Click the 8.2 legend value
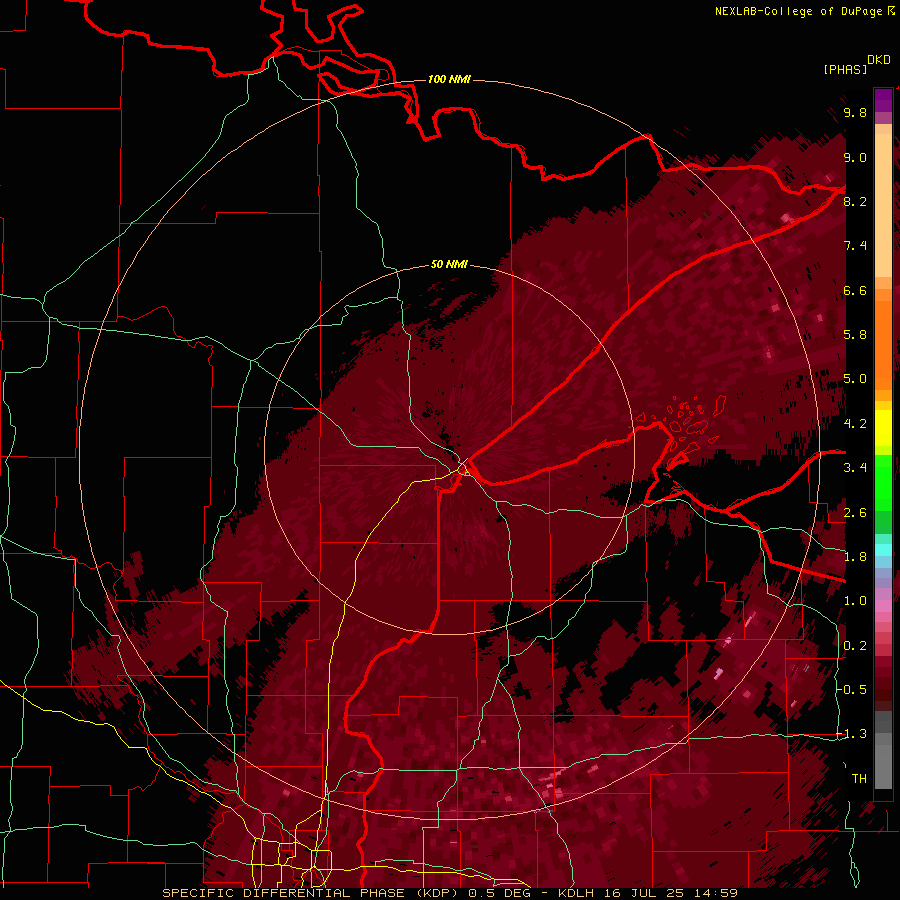The width and height of the screenshot is (900, 900). click(855, 201)
